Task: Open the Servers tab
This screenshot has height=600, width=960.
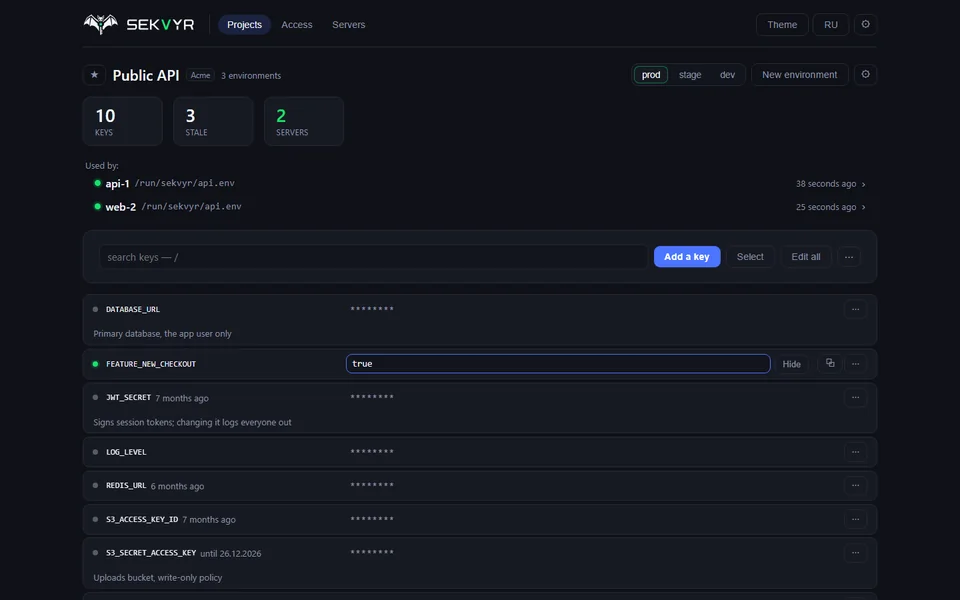Action: [348, 24]
